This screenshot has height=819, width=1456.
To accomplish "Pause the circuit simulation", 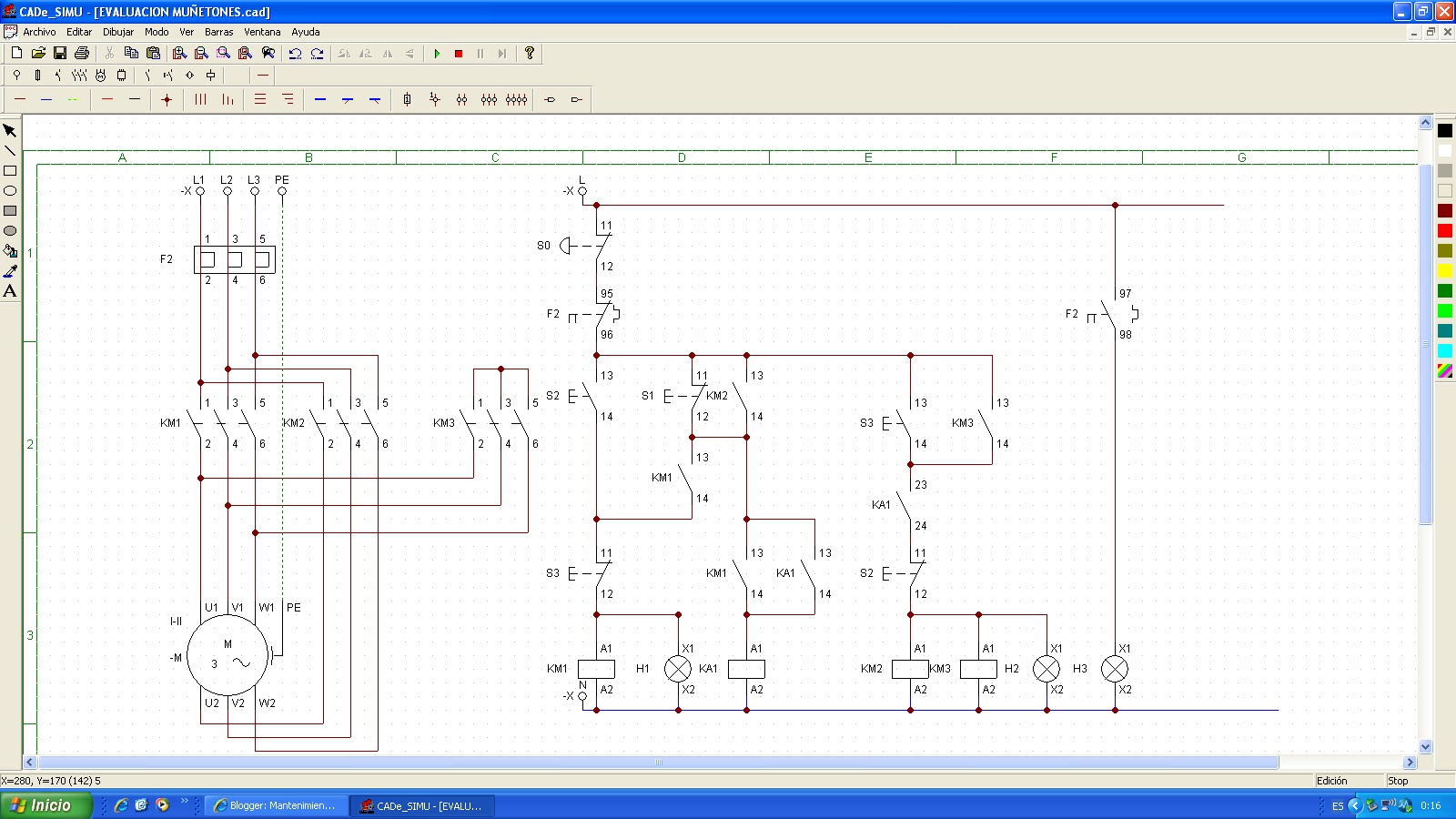I will (x=480, y=54).
